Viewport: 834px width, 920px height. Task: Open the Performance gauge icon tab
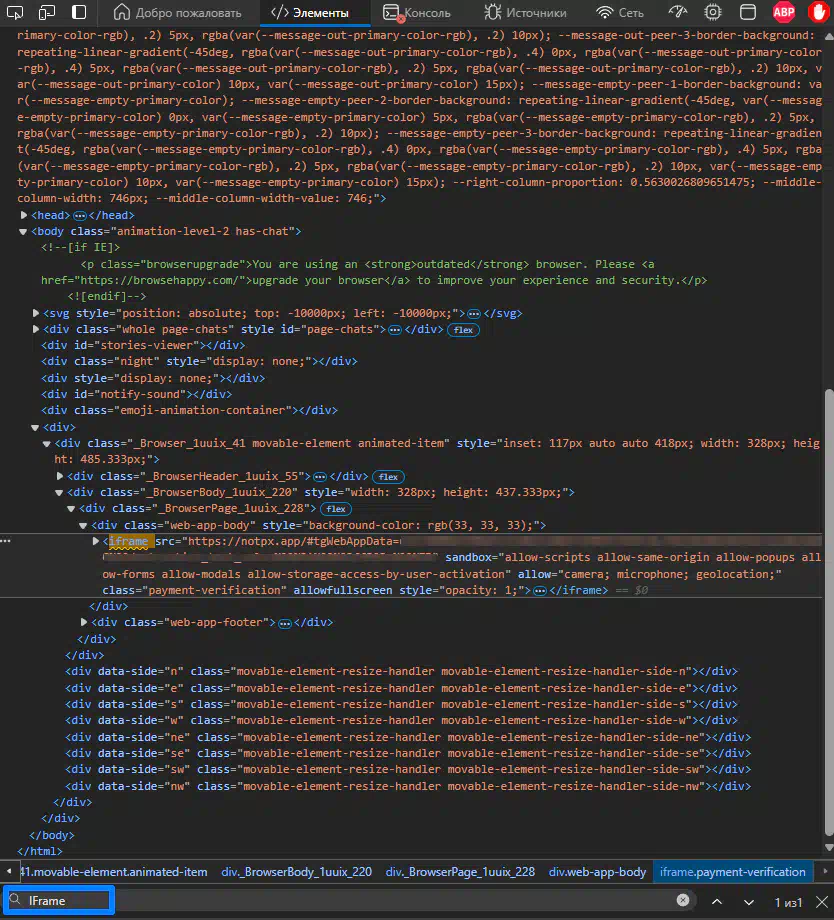point(679,13)
